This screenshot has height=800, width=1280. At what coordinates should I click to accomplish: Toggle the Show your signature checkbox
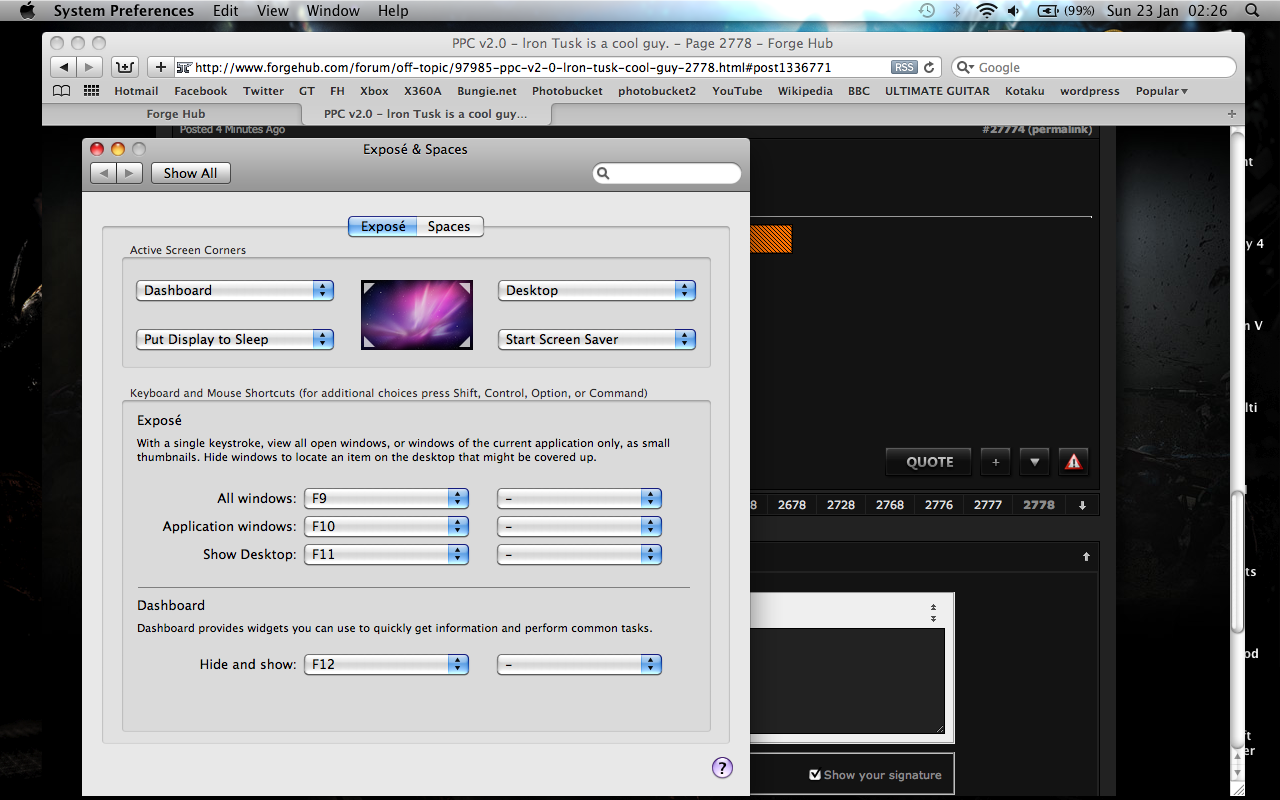[815, 774]
